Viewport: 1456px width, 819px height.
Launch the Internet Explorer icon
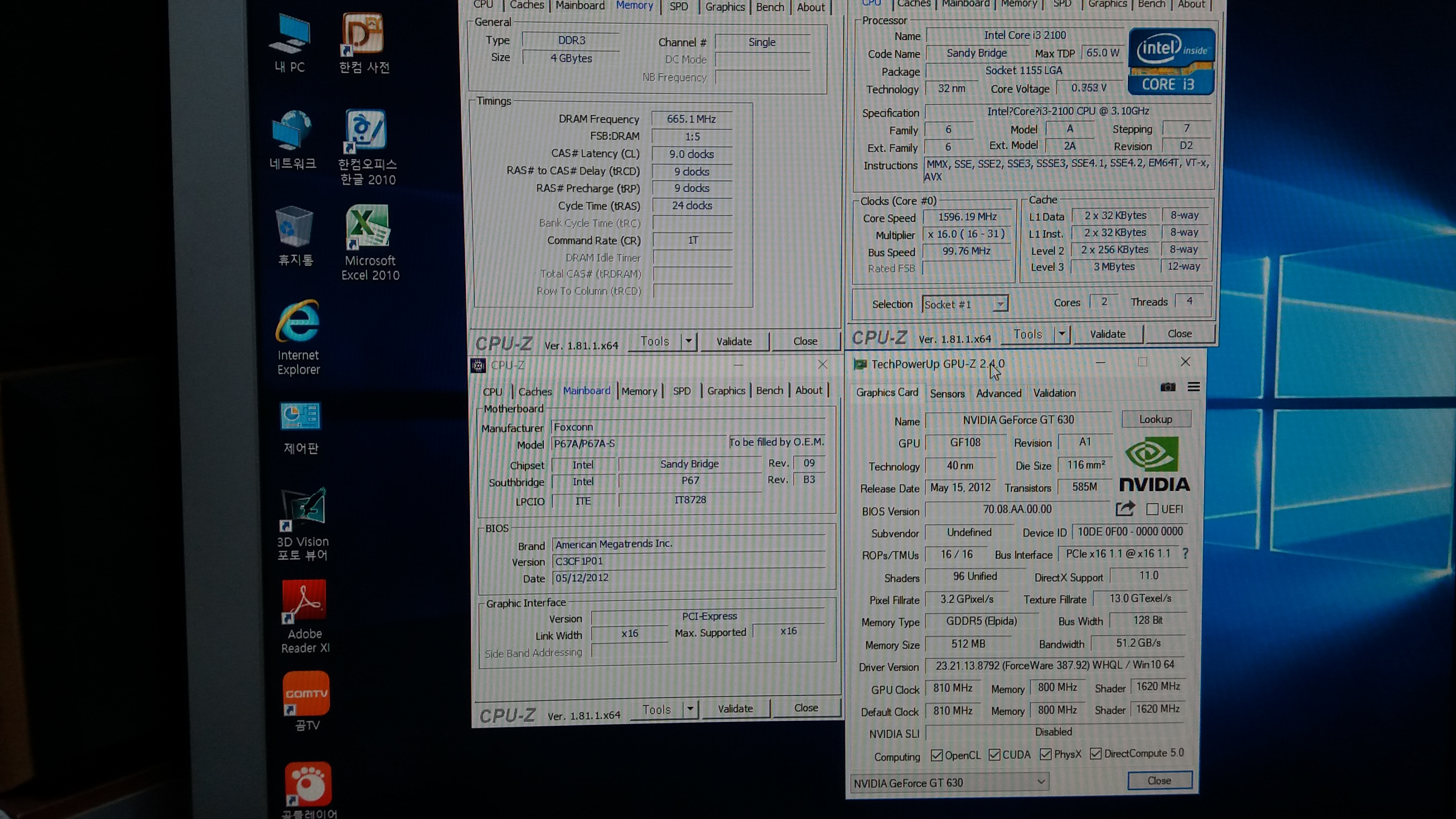pyautogui.click(x=298, y=338)
